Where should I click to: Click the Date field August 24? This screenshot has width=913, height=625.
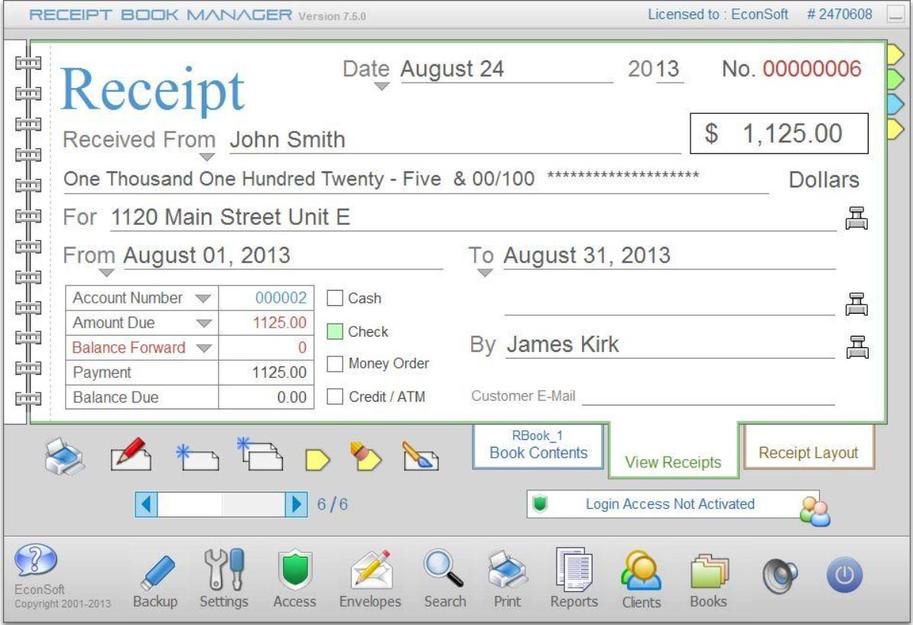point(507,69)
